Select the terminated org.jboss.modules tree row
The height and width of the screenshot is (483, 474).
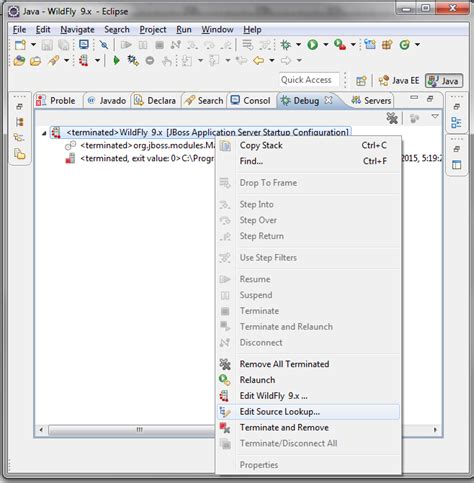click(140, 146)
